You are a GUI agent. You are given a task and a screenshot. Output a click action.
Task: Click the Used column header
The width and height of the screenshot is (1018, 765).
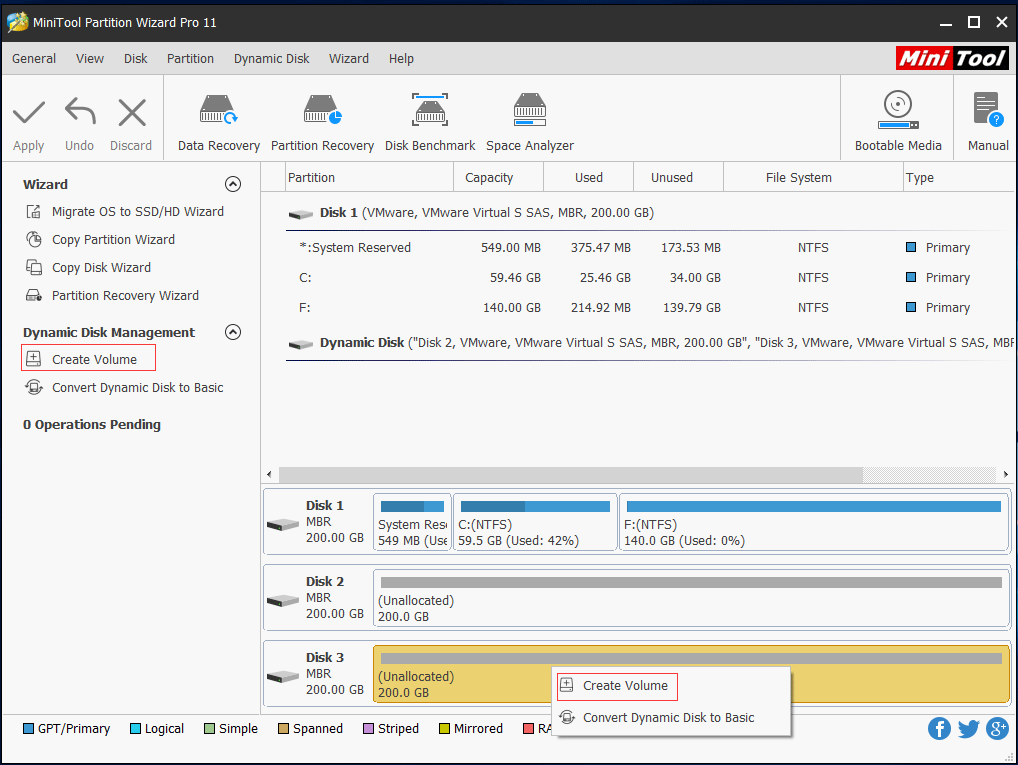(x=588, y=177)
